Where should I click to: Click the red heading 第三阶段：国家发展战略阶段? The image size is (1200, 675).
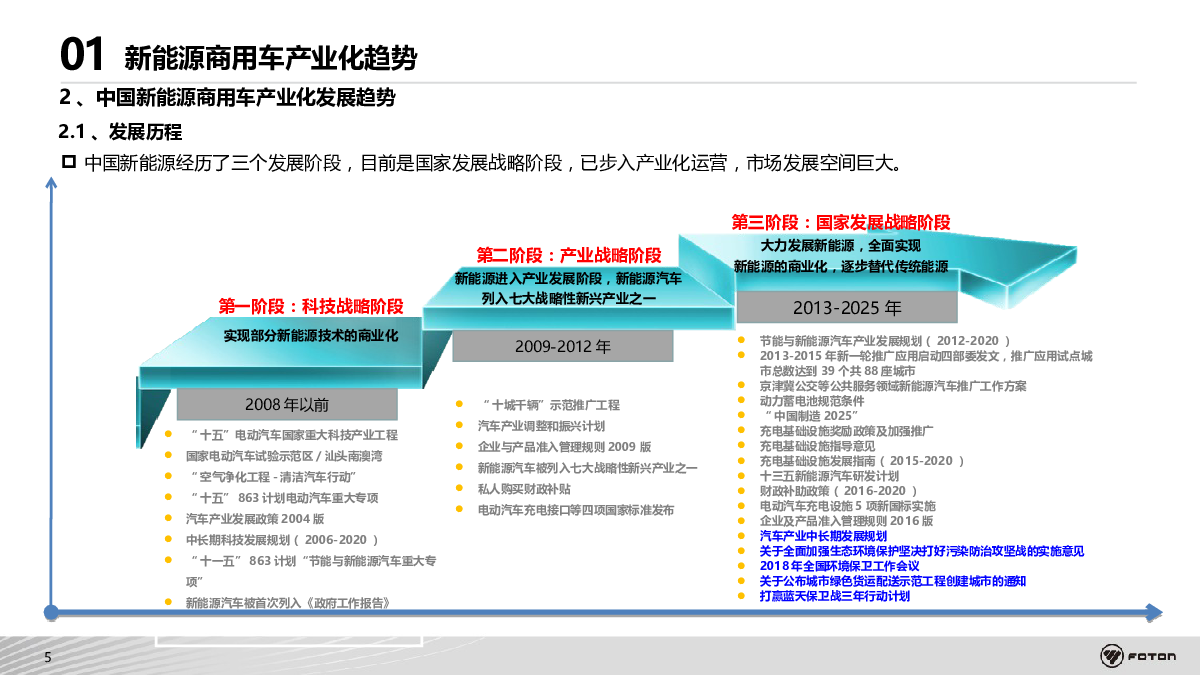pyautogui.click(x=841, y=222)
